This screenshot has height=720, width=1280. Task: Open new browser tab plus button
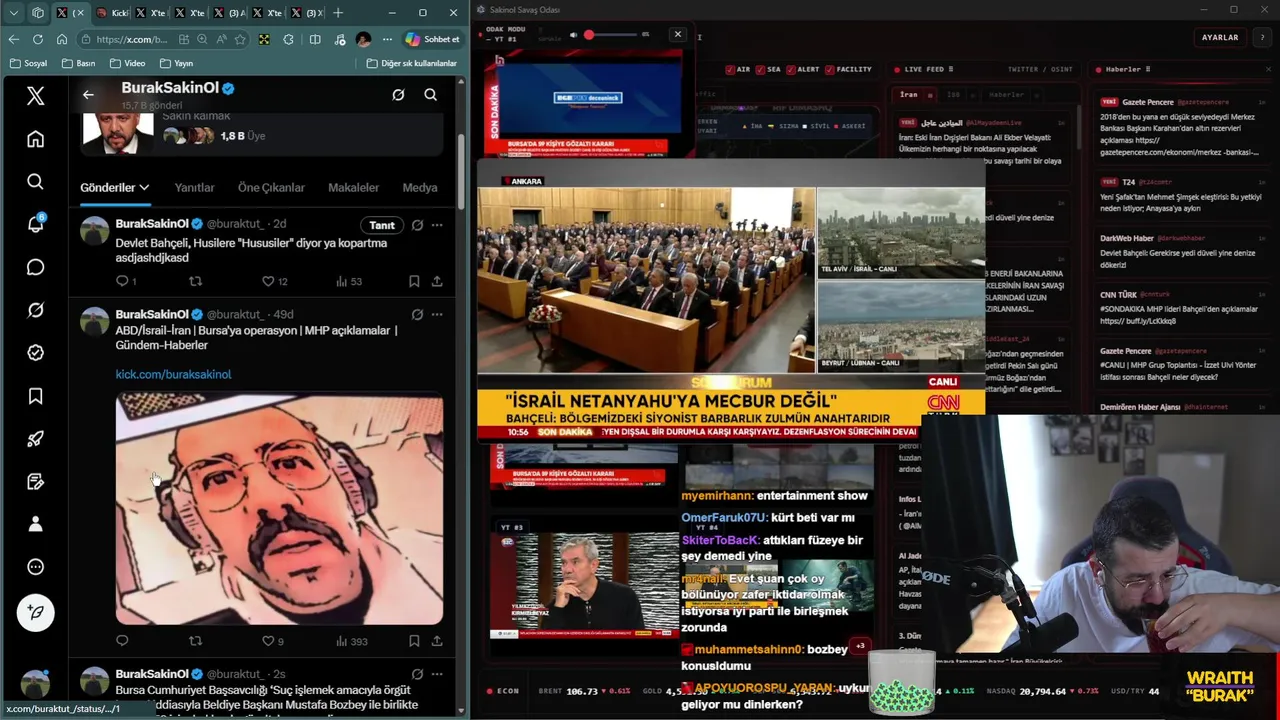(x=338, y=13)
